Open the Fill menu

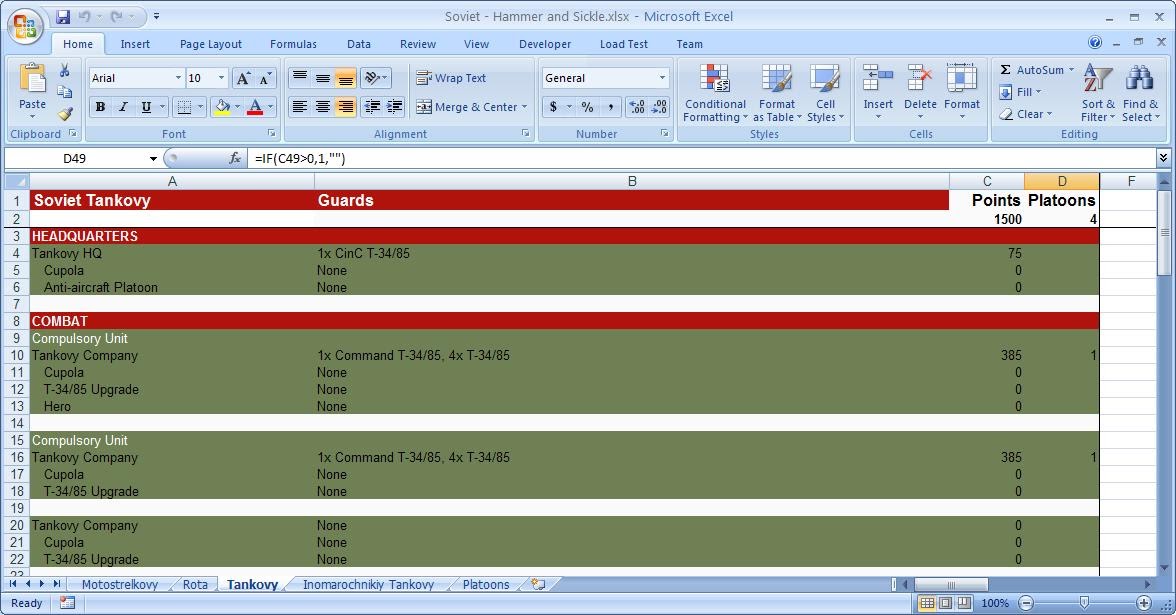(x=1021, y=92)
